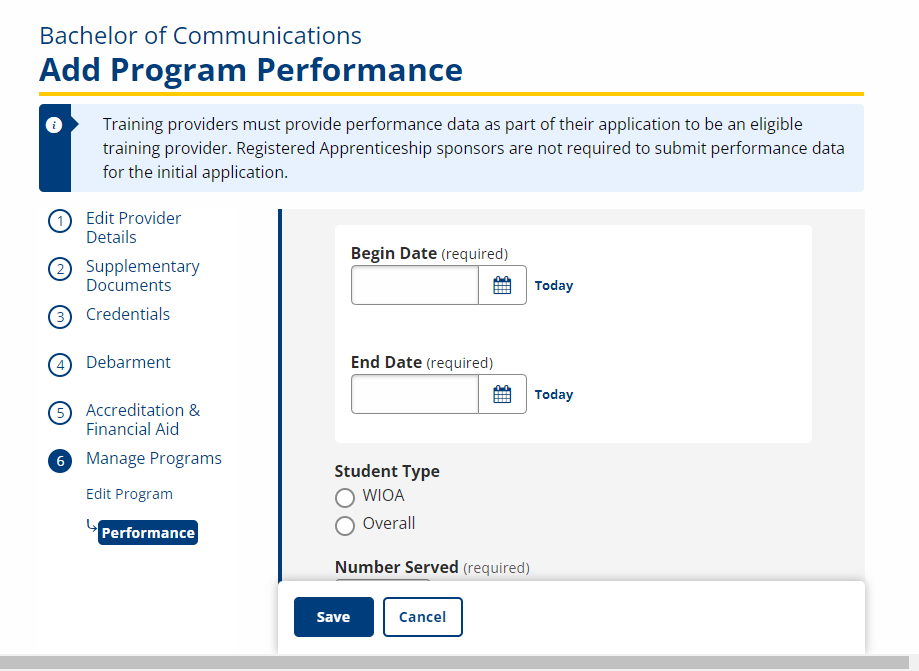The image size is (919, 671).
Task: Open Supplementary Documents step
Action: point(142,276)
